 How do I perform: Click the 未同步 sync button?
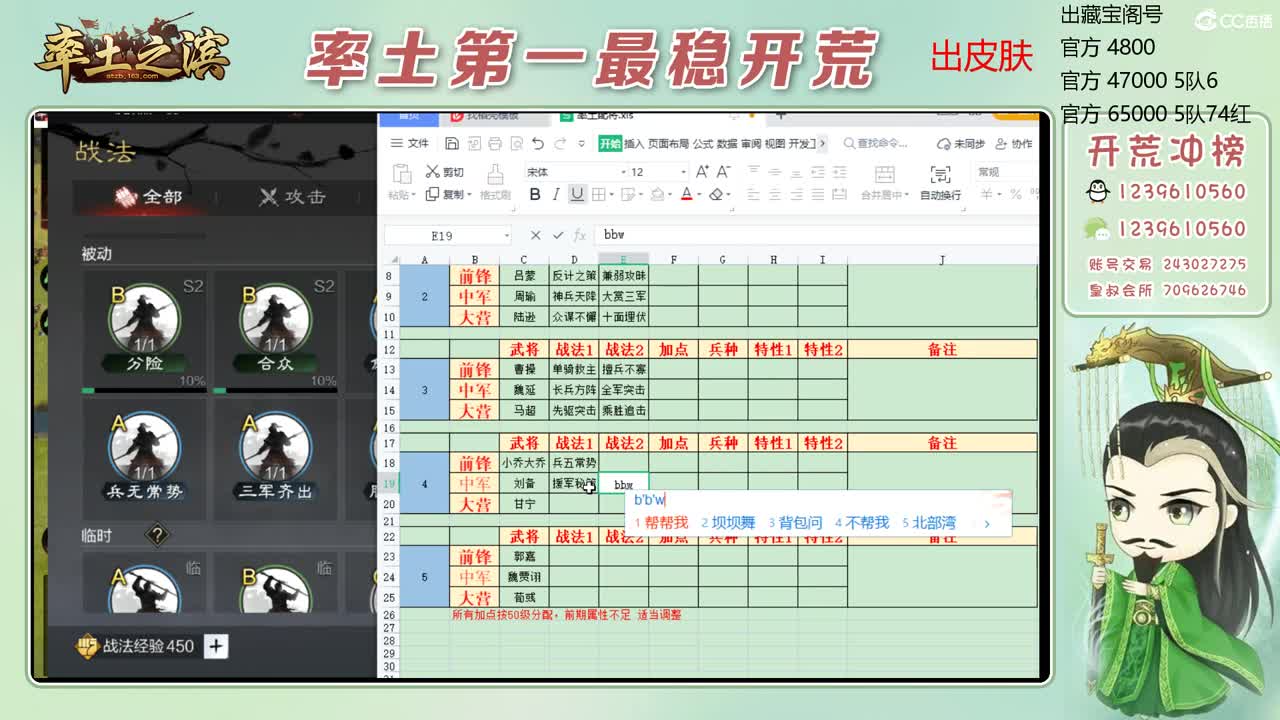coord(961,144)
